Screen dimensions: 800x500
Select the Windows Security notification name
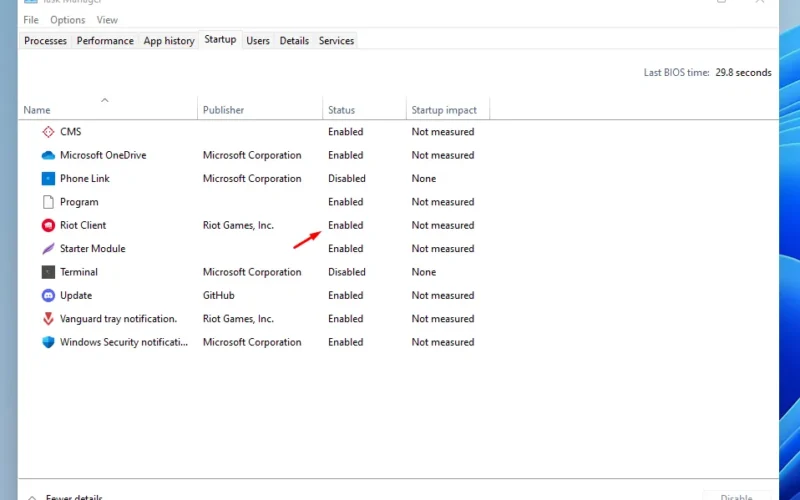click(x=124, y=342)
